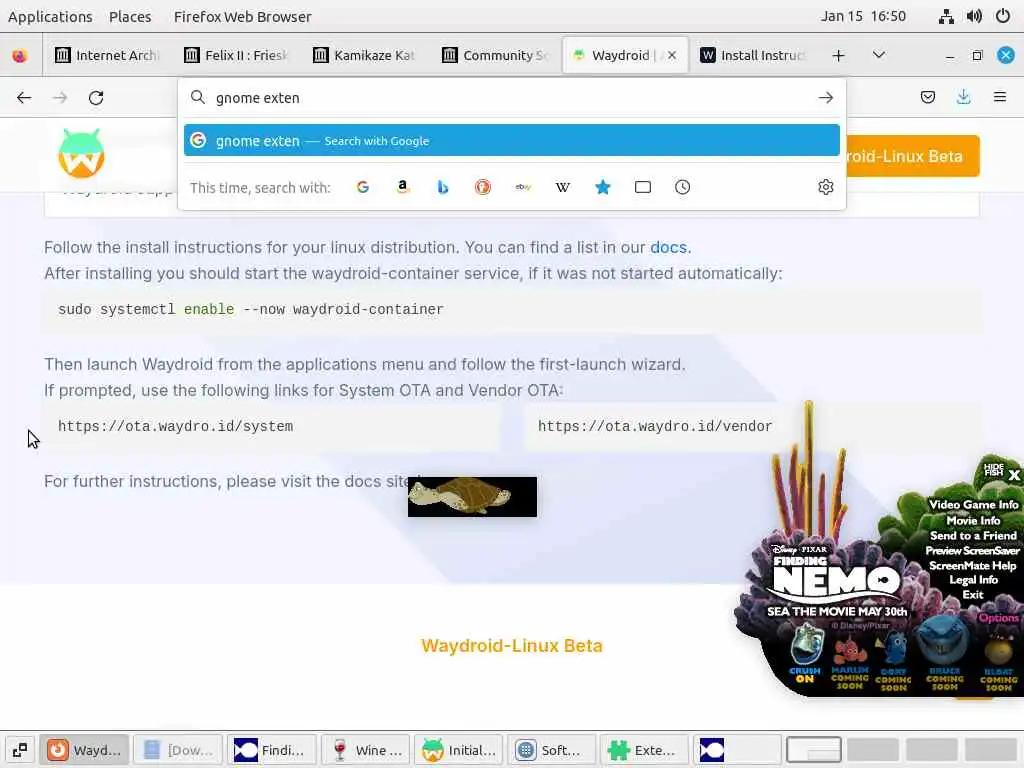
Task: Reload the current Waydroid page
Action: tap(96, 97)
